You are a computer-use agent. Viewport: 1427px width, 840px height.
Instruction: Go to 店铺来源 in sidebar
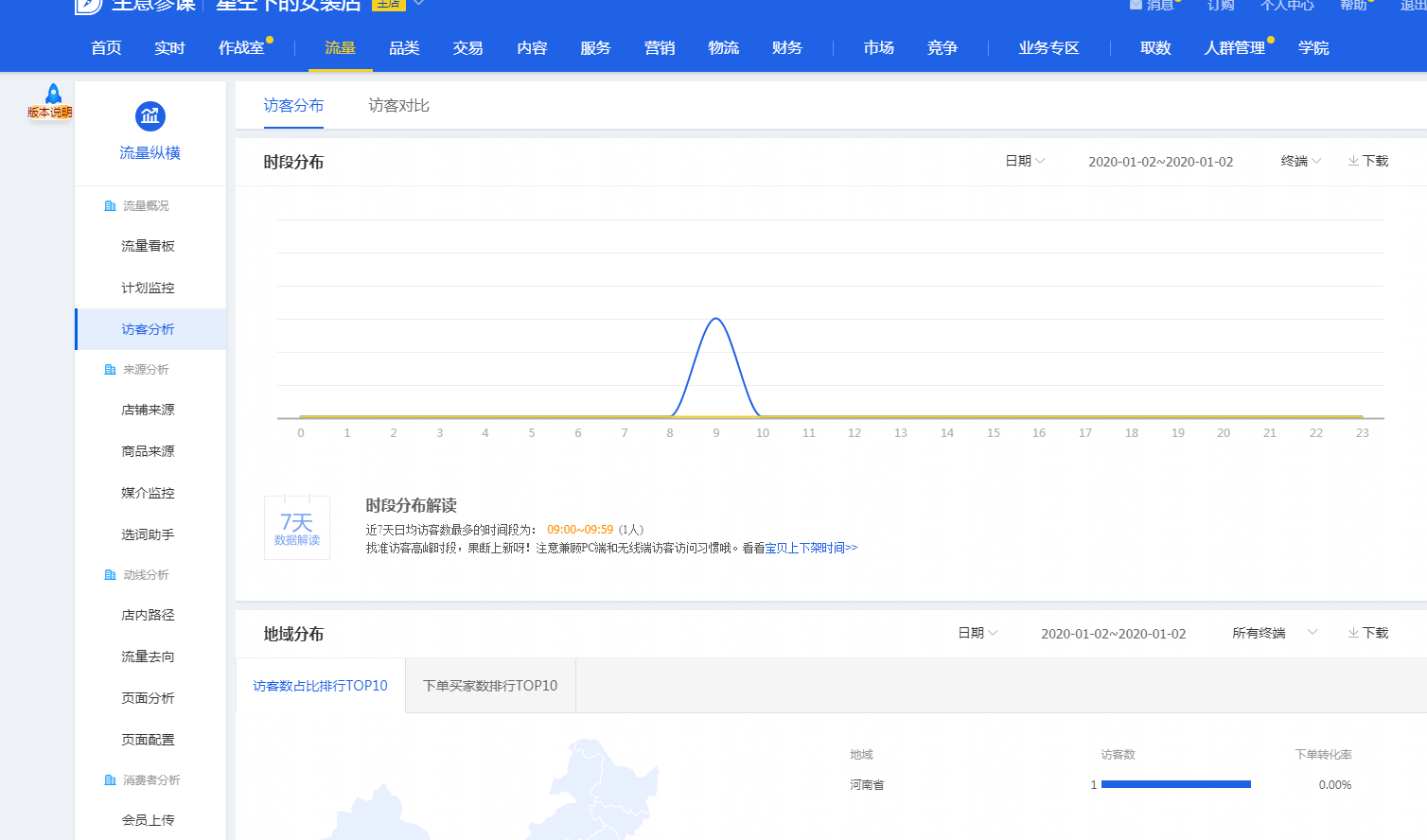point(148,411)
